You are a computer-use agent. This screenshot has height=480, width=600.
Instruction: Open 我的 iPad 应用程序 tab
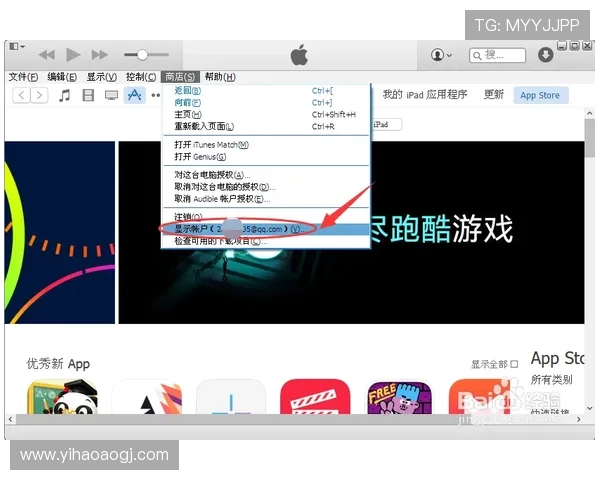click(425, 95)
